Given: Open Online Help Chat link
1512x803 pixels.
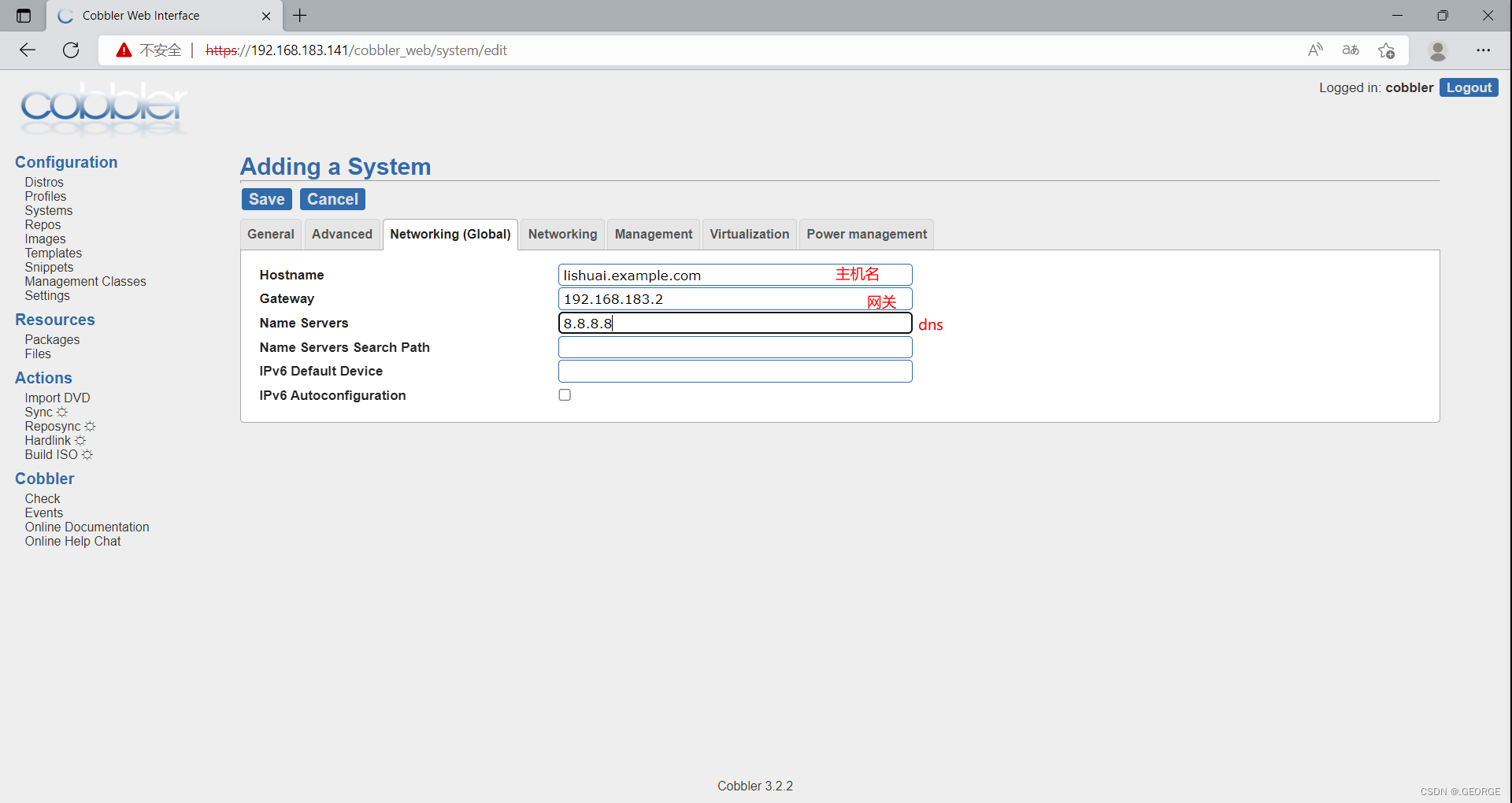Looking at the screenshot, I should click(x=72, y=542).
